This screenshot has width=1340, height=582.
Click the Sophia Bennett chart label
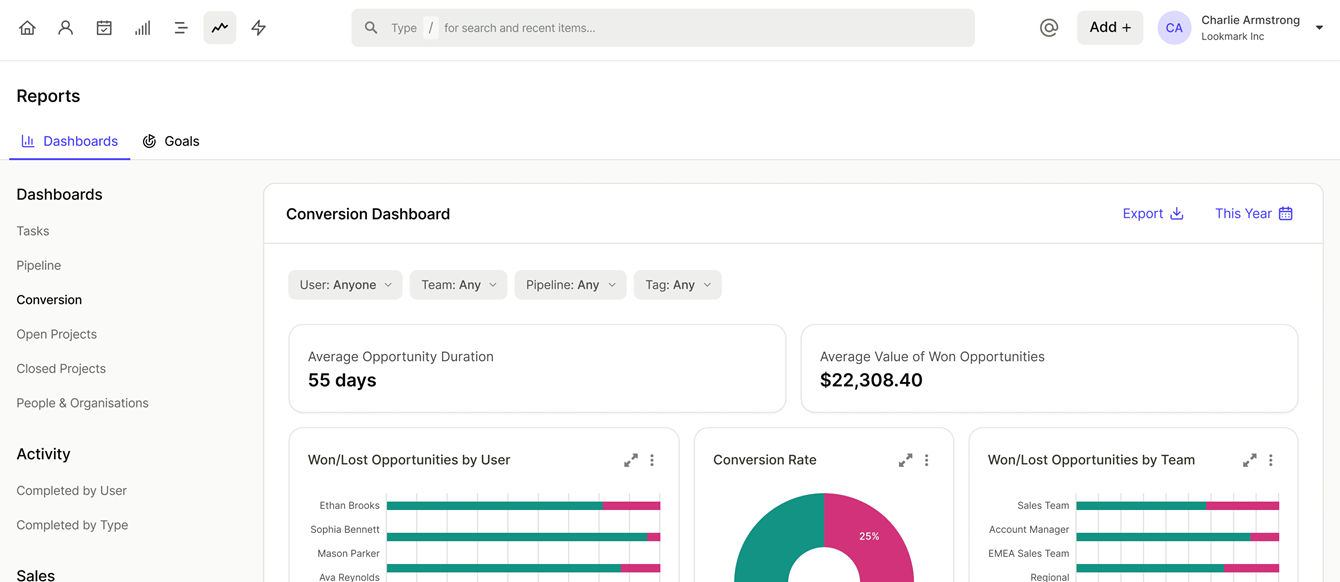(345, 530)
